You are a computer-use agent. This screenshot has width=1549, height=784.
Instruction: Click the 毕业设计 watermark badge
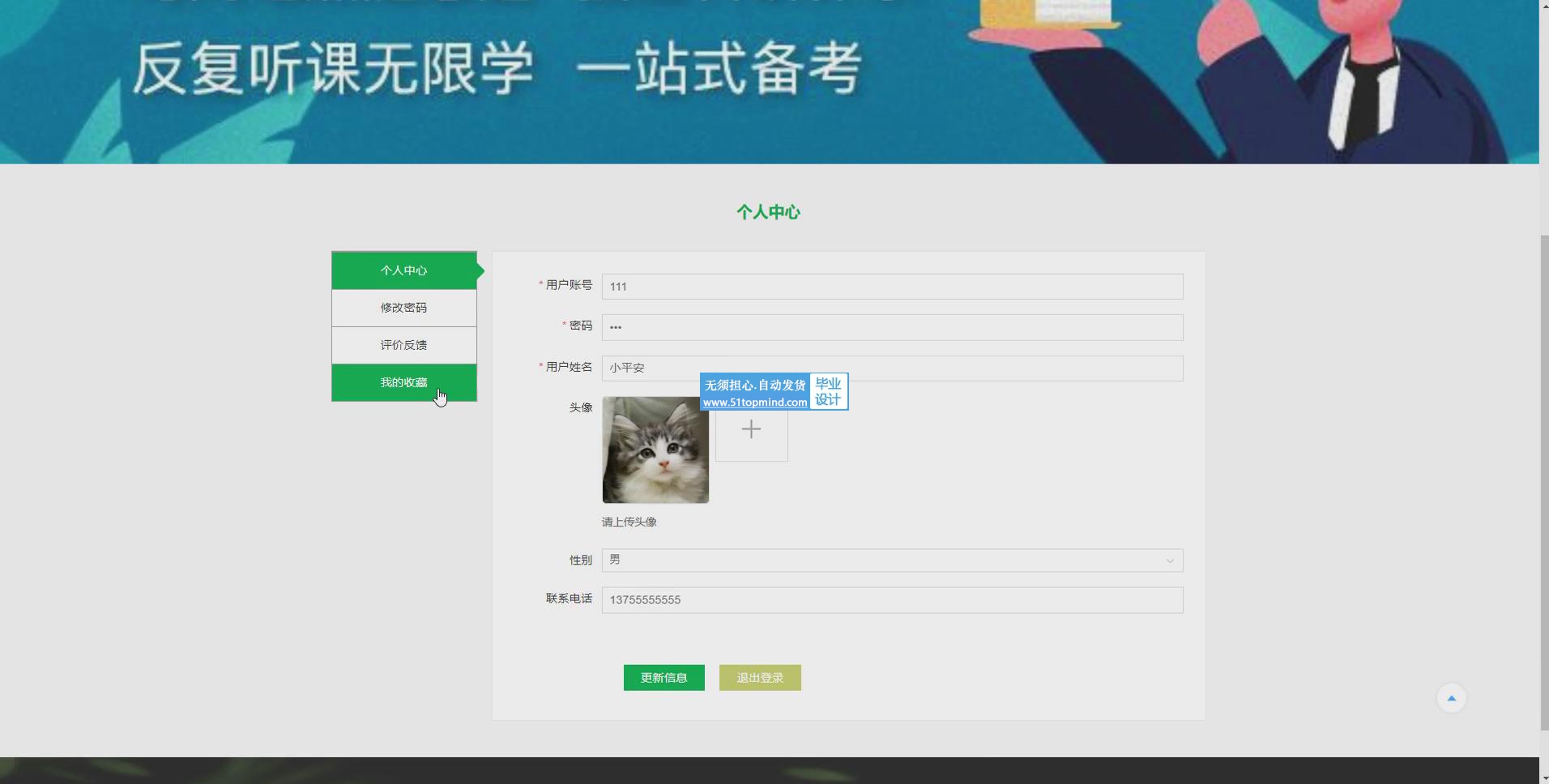pyautogui.click(x=828, y=392)
